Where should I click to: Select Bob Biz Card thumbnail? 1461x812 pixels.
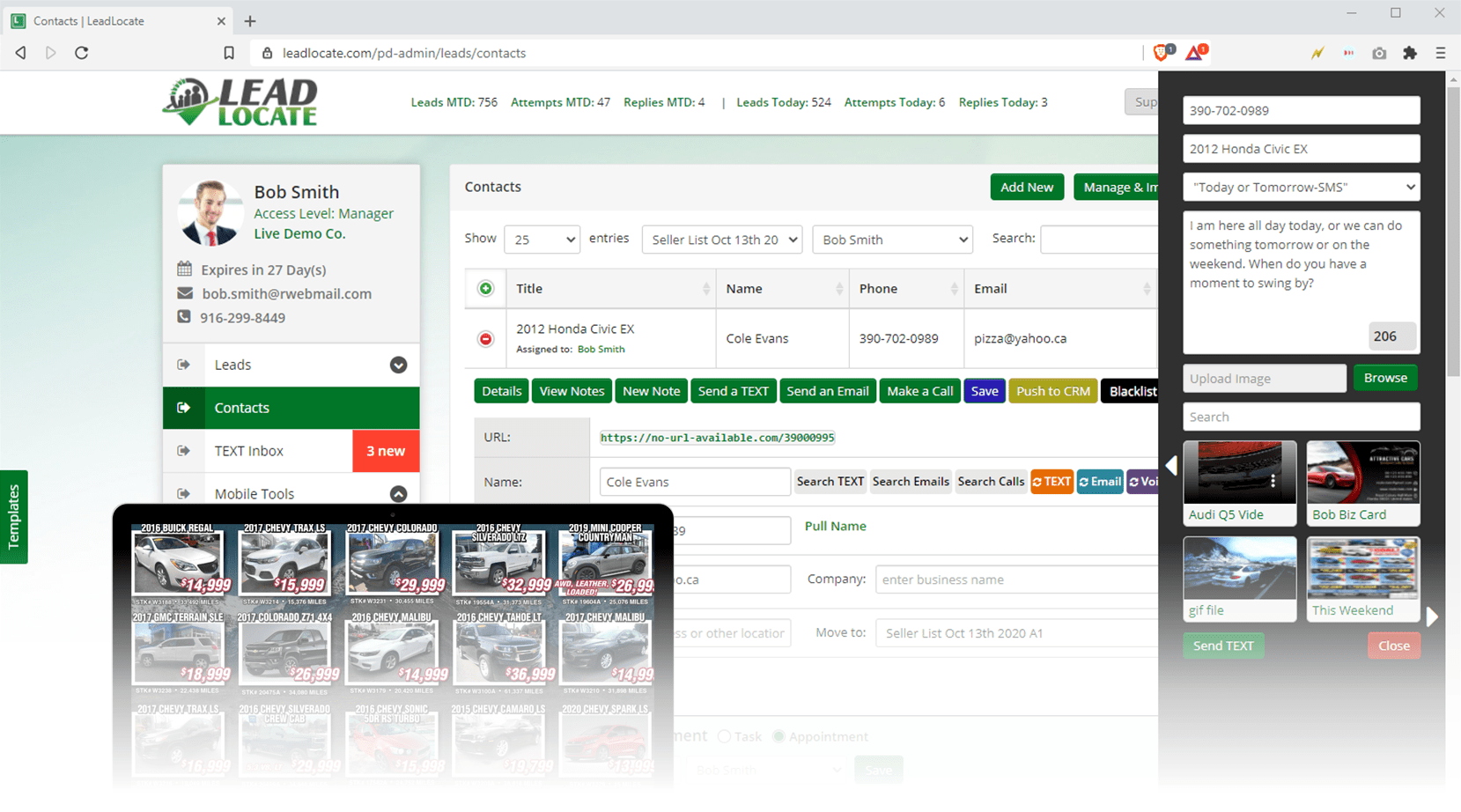pyautogui.click(x=1362, y=483)
